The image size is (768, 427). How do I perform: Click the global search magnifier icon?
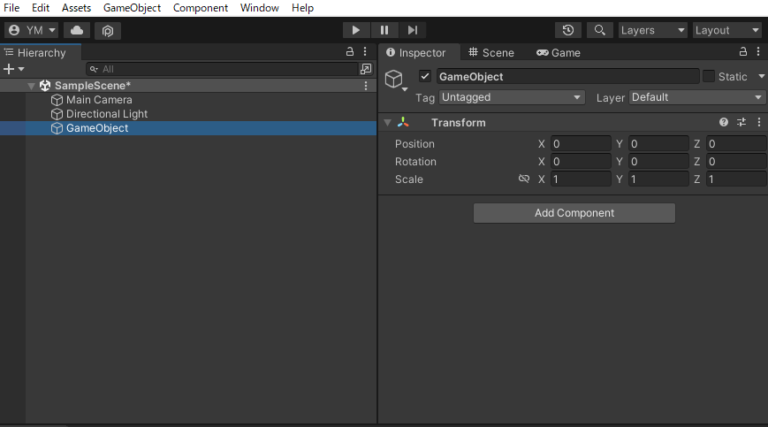[x=600, y=30]
